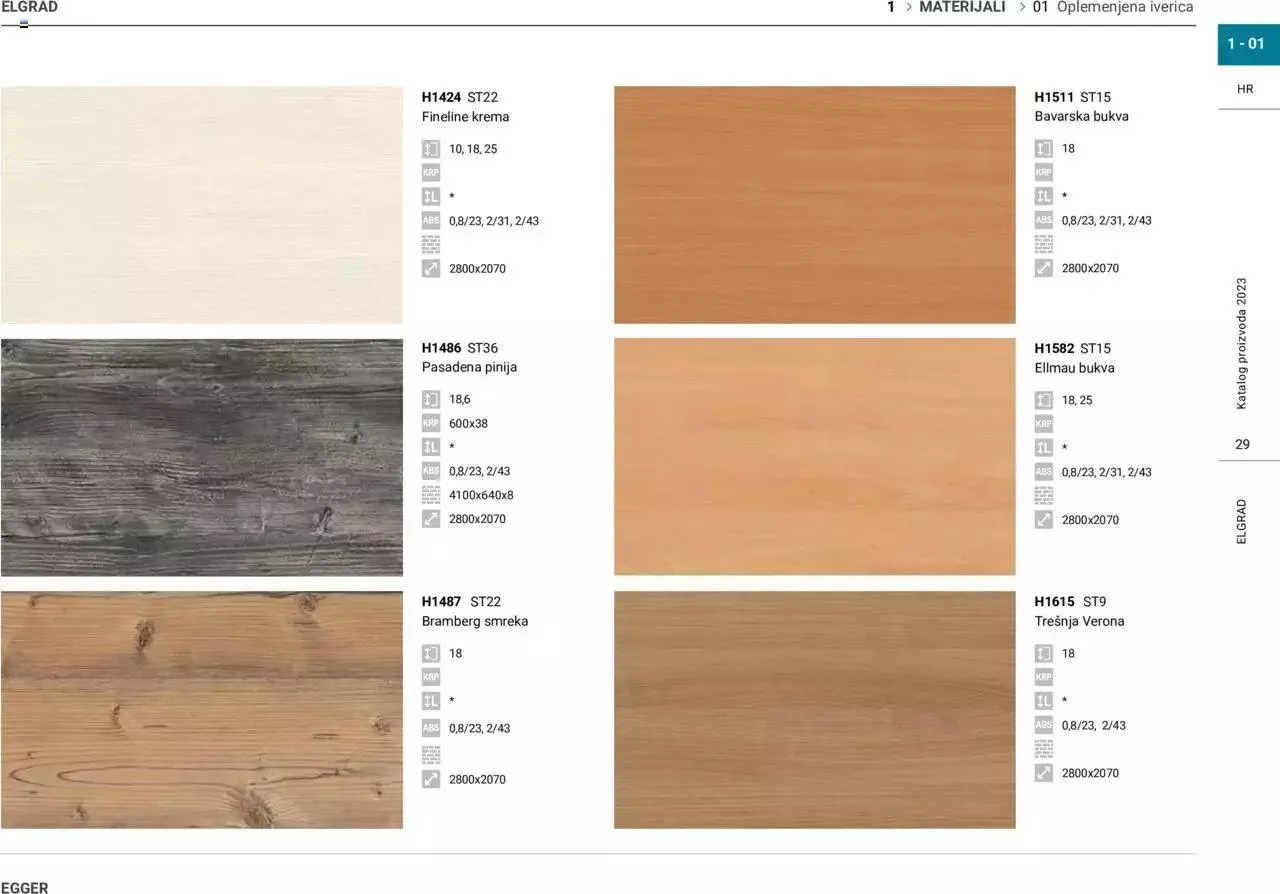Select the MATERIJALI breadcrumb item
The height and width of the screenshot is (894, 1280).
click(962, 7)
